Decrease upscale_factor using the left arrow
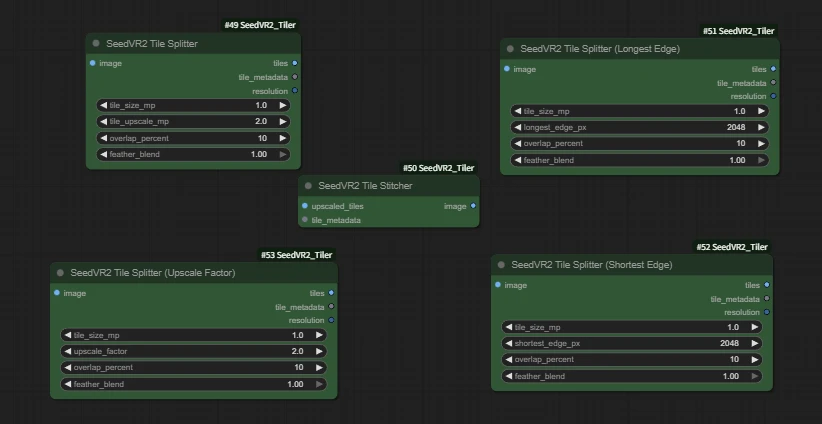This screenshot has height=424, width=822. coord(67,352)
